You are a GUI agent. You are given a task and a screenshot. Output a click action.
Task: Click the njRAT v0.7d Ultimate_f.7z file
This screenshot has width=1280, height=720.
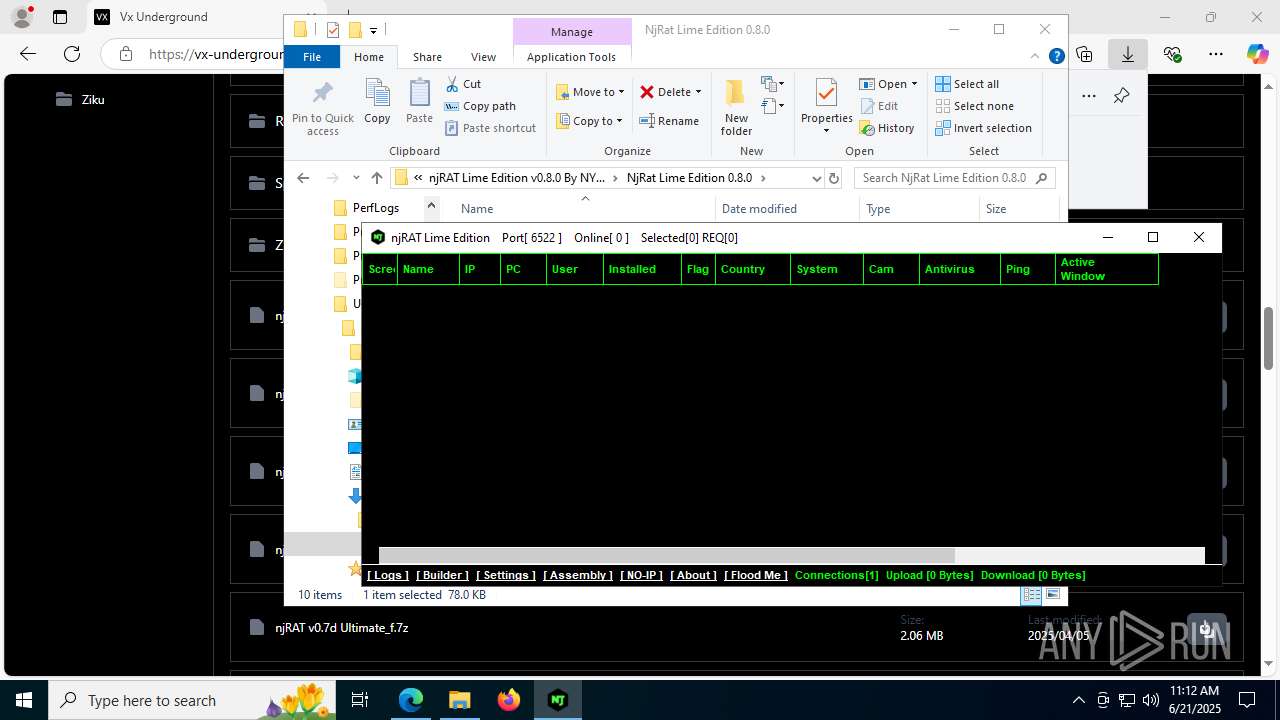tap(341, 628)
